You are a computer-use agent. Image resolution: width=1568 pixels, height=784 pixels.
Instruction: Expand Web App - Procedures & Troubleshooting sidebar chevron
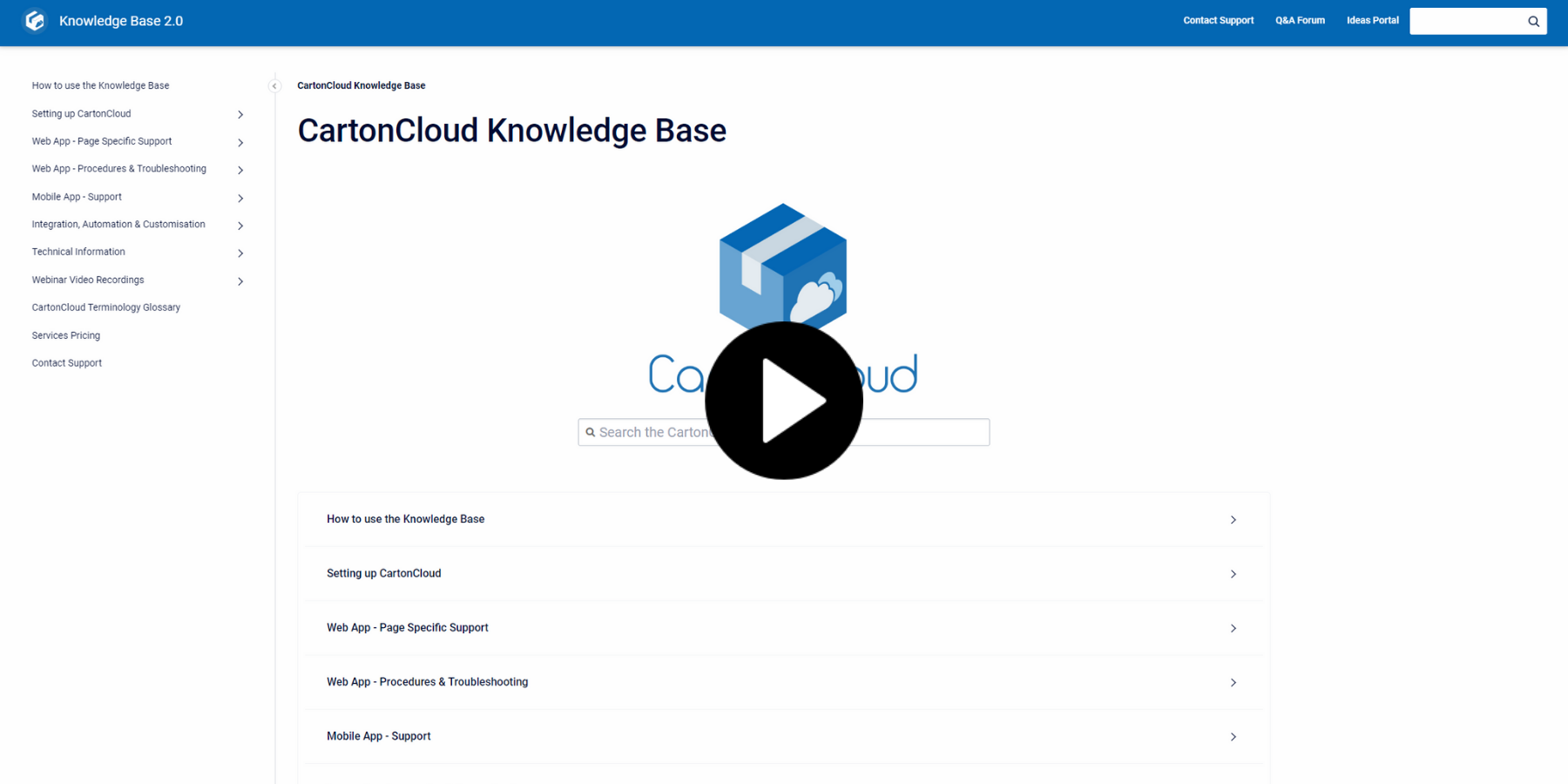(x=240, y=170)
